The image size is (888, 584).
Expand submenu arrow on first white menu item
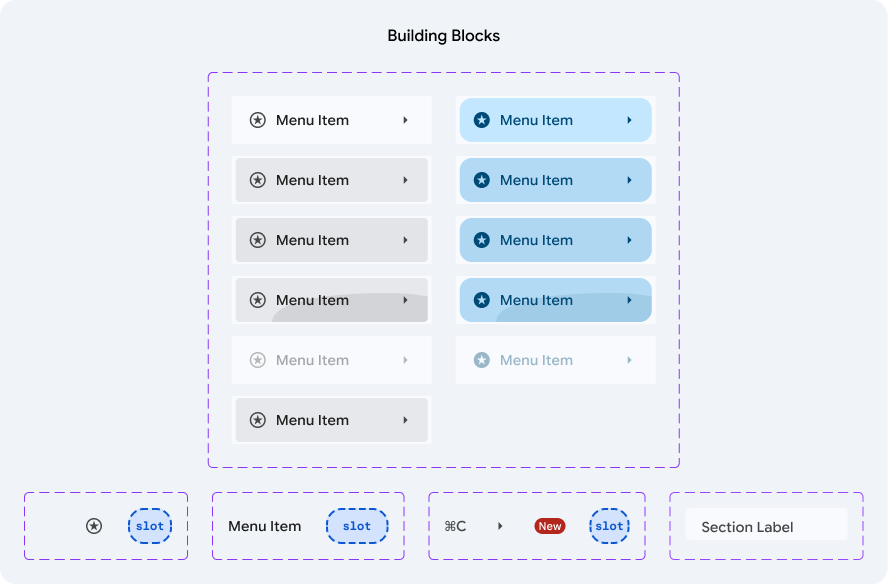pyautogui.click(x=405, y=120)
